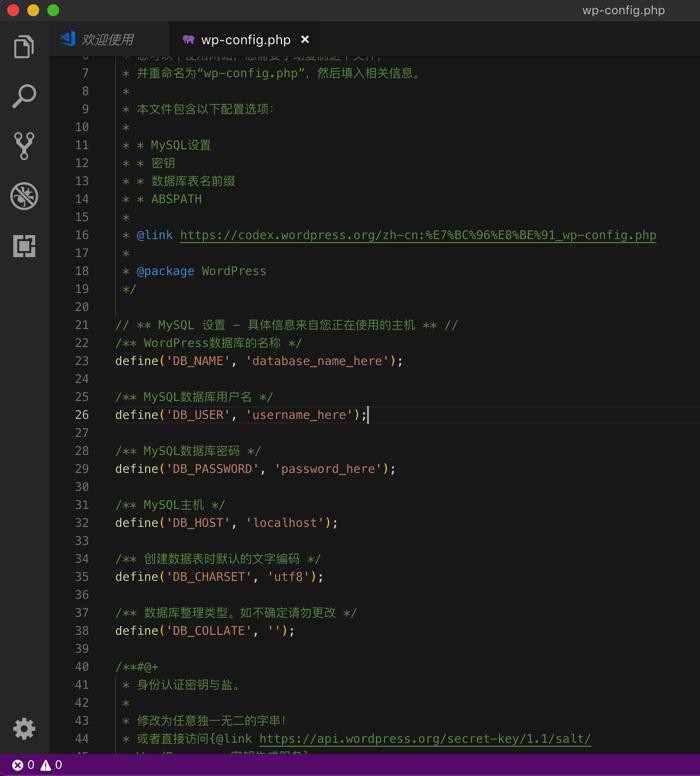Click the MySQL数据库用户名 comment

(x=194, y=397)
